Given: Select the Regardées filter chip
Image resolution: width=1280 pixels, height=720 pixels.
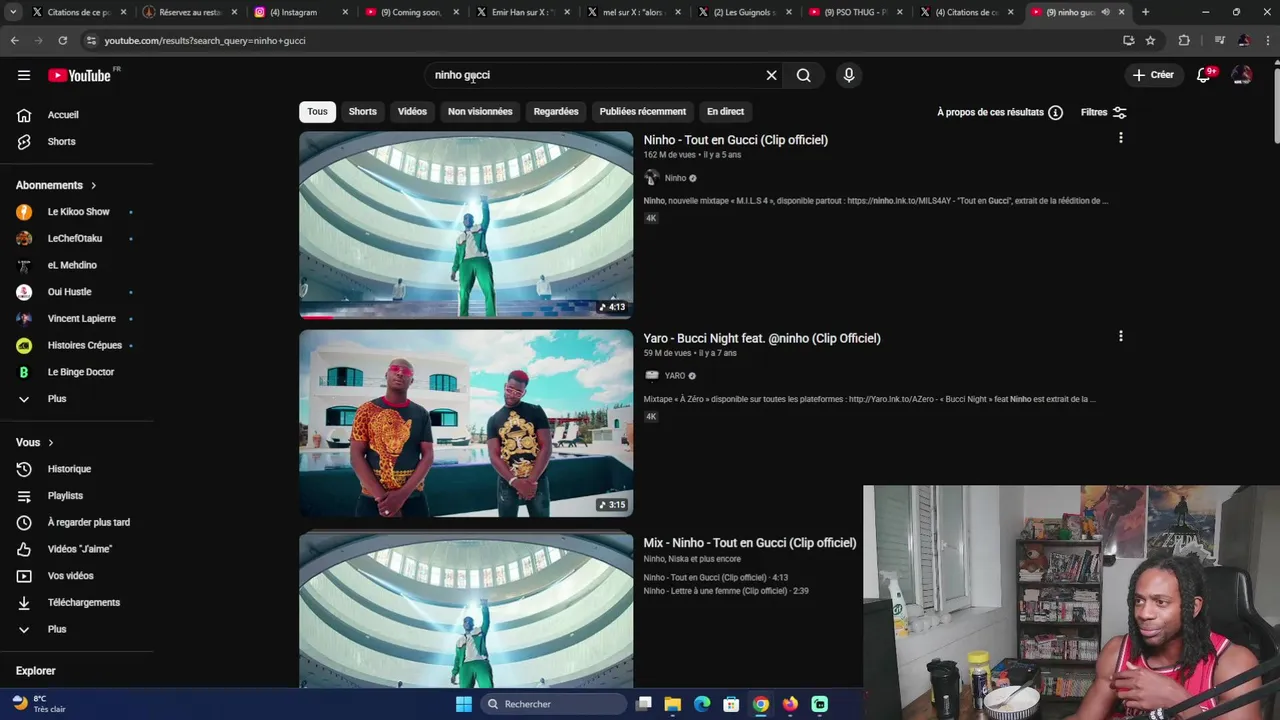Looking at the screenshot, I should point(556,112).
